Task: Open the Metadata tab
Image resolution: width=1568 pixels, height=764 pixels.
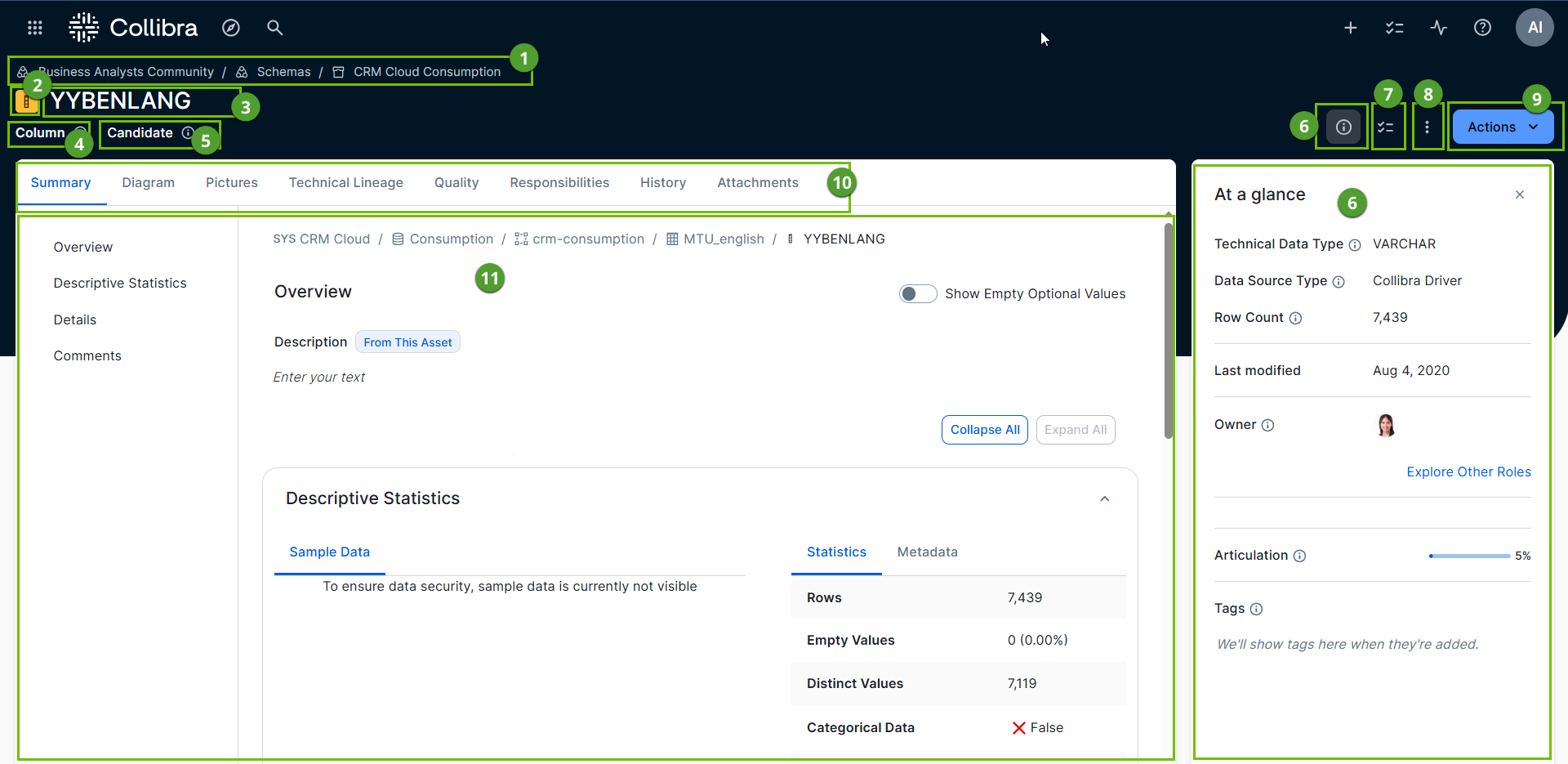Action: tap(927, 552)
